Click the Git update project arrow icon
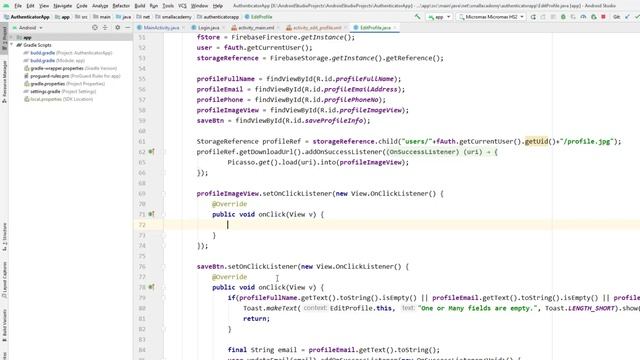 (x=627, y=17)
